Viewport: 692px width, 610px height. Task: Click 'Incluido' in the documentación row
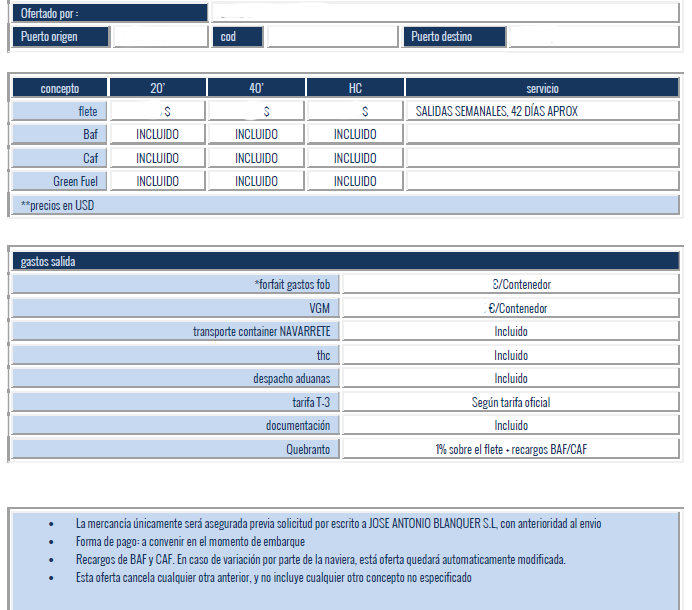tap(511, 425)
